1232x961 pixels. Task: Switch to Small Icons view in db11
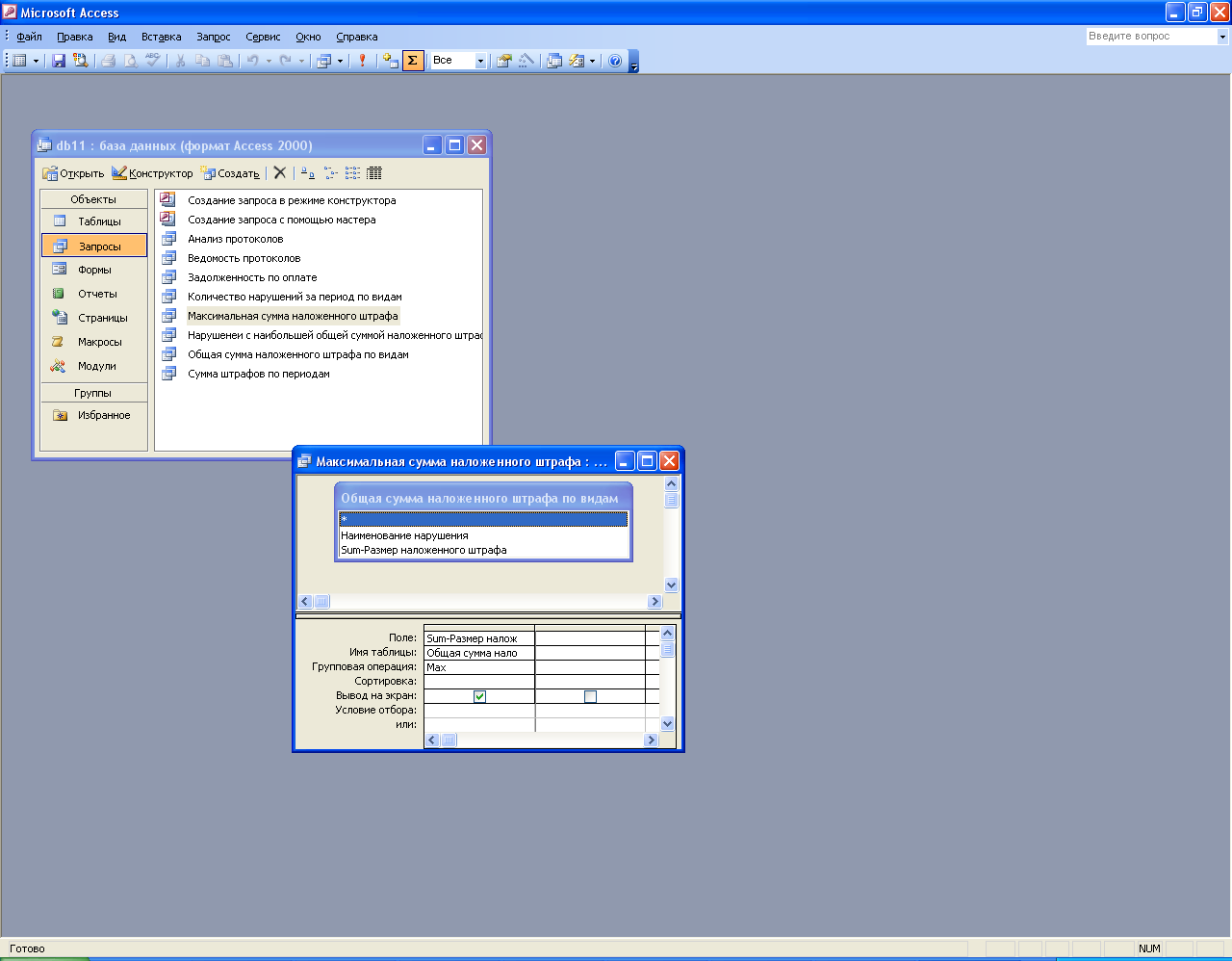tap(330, 173)
